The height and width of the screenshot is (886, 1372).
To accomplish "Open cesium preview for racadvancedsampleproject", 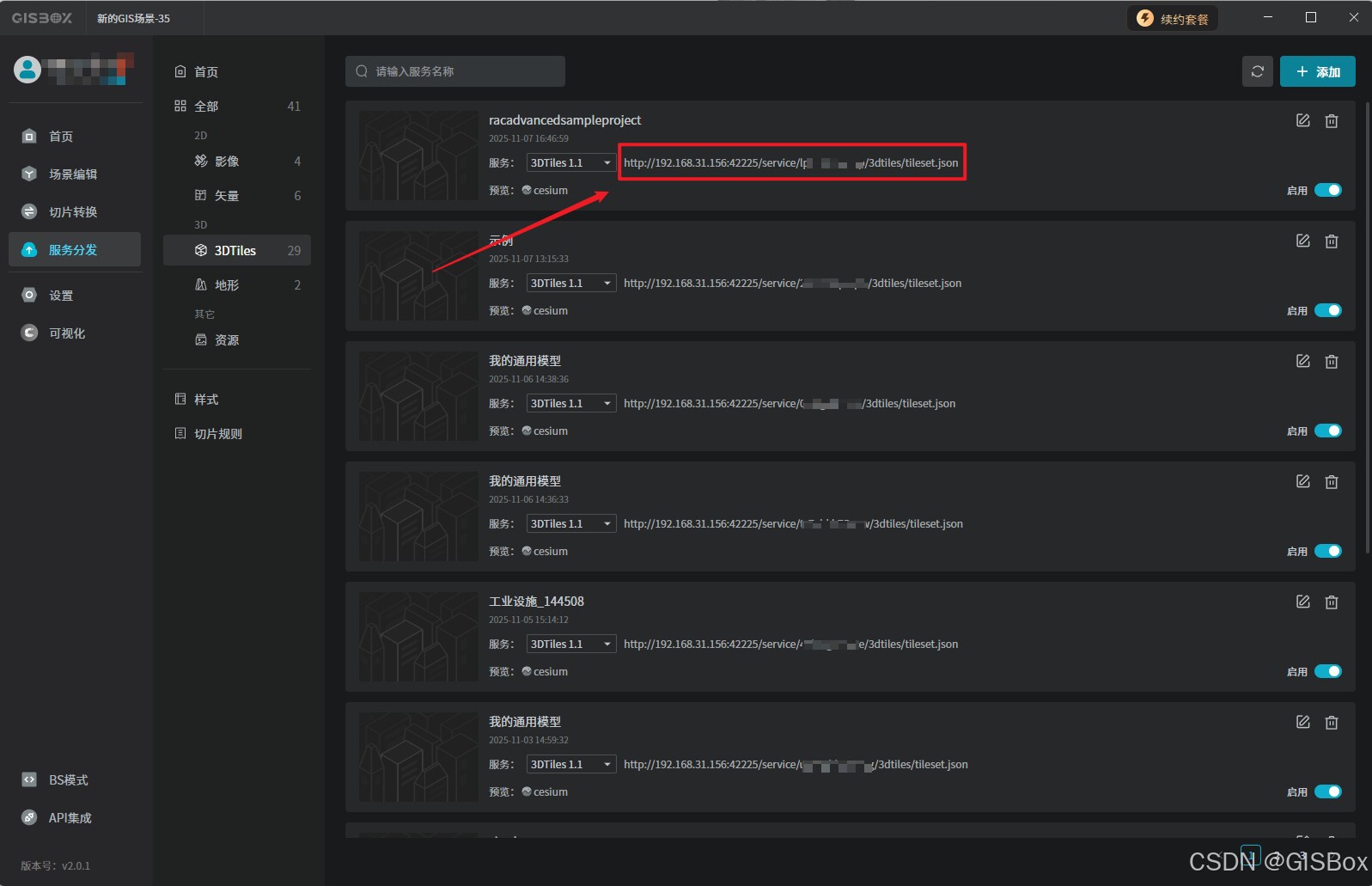I will point(545,190).
